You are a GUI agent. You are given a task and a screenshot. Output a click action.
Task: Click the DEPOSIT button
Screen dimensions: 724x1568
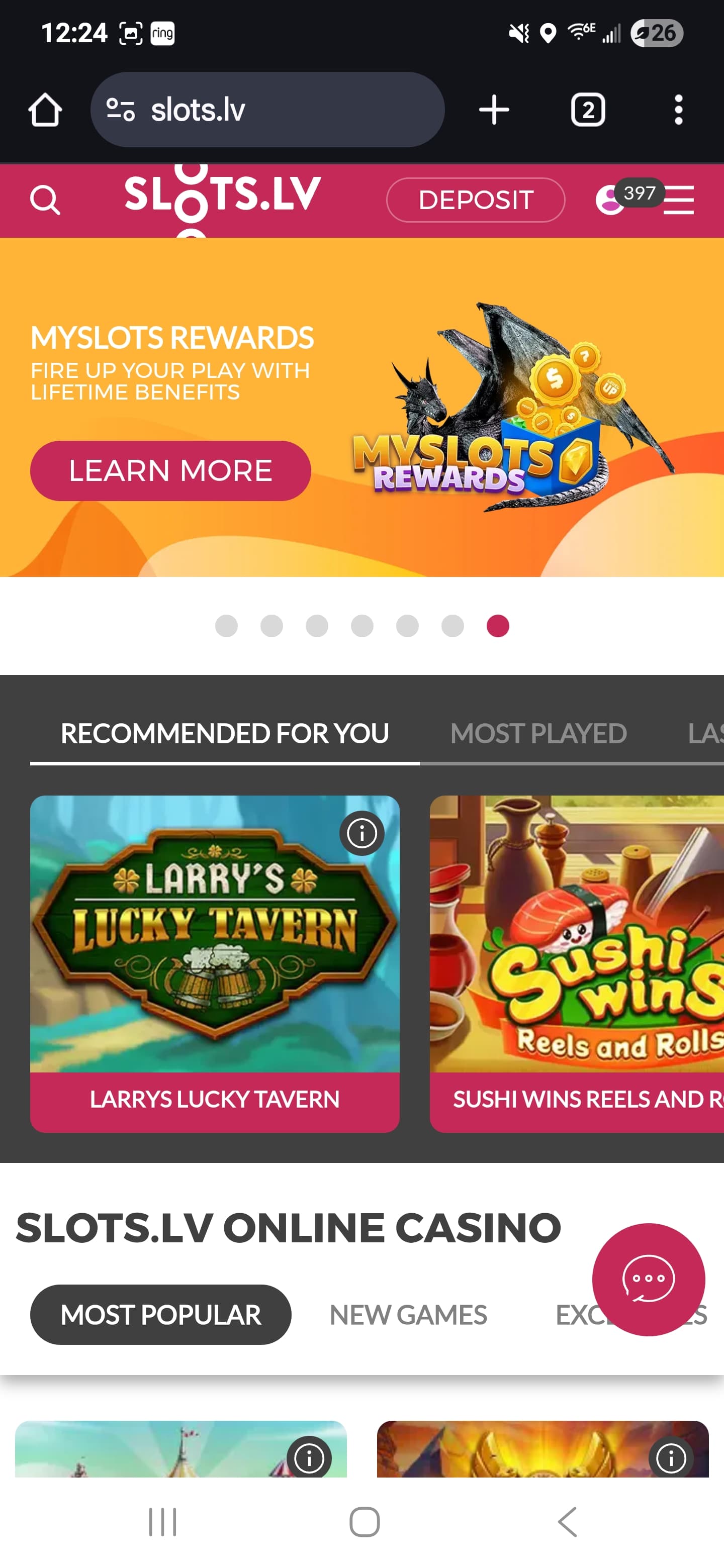(x=476, y=200)
